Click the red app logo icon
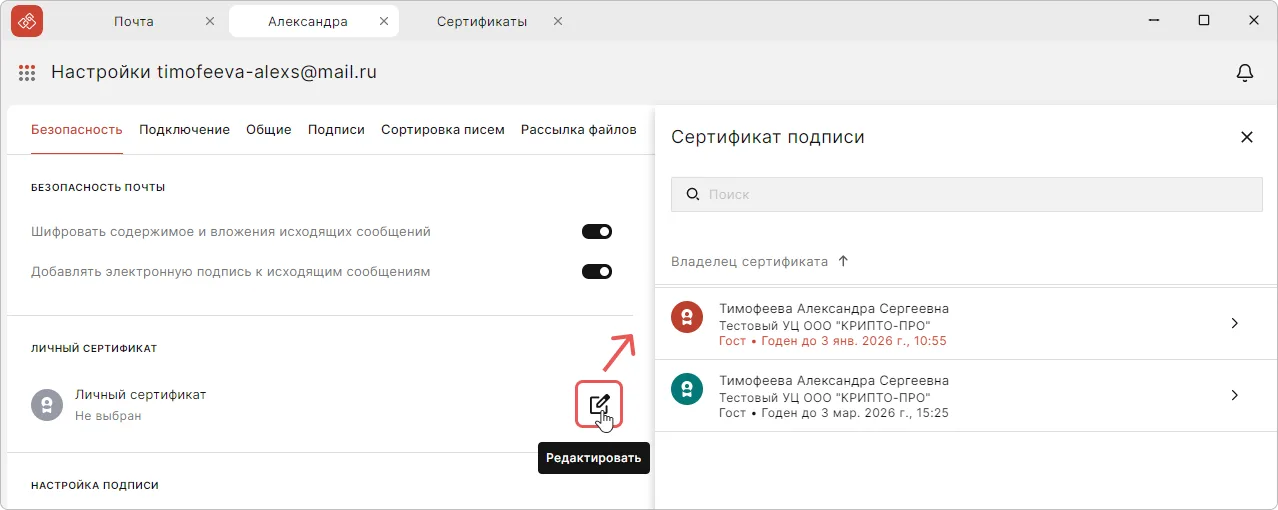1278x510 pixels. [x=27, y=21]
